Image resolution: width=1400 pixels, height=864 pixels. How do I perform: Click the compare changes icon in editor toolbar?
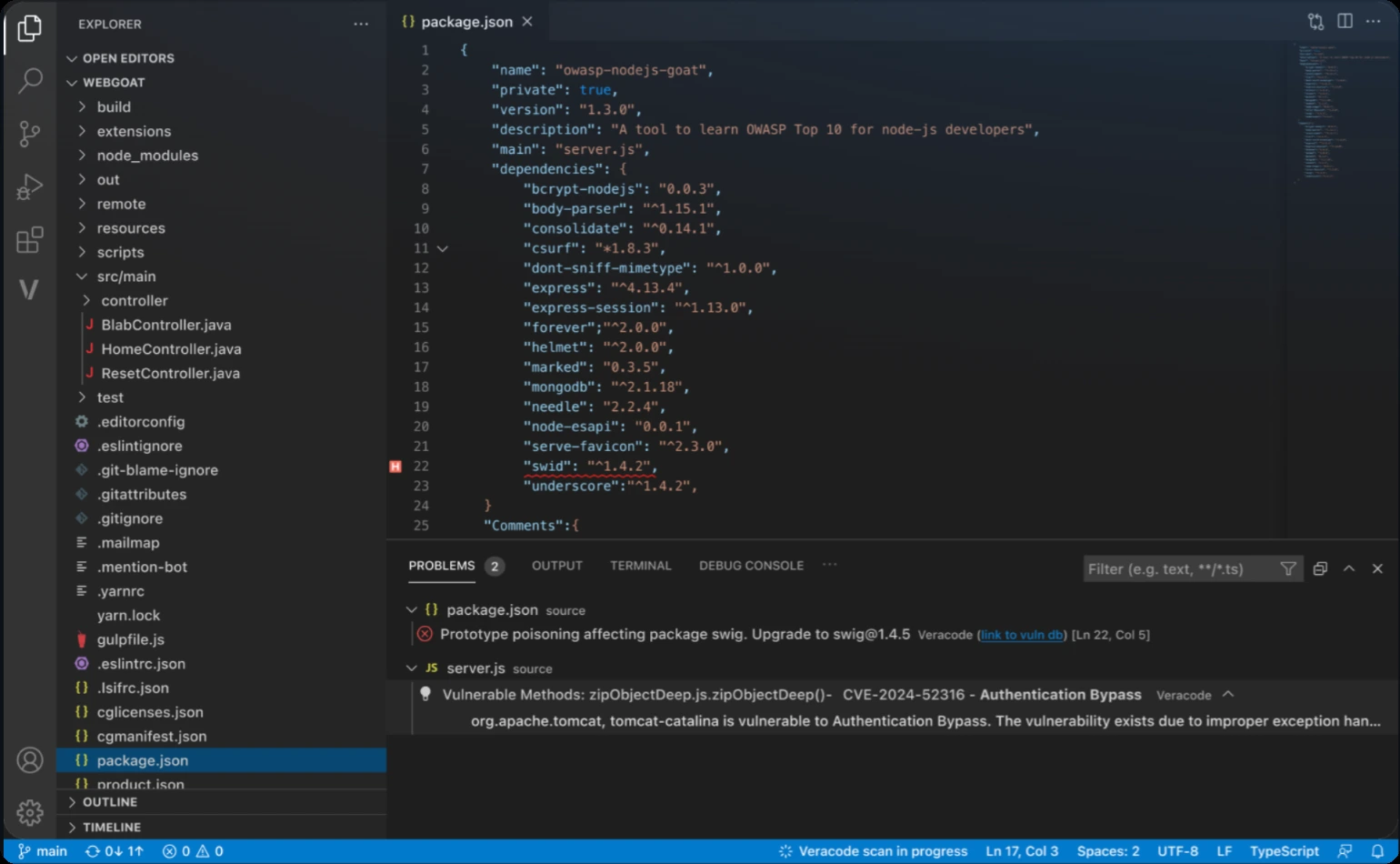1315,21
